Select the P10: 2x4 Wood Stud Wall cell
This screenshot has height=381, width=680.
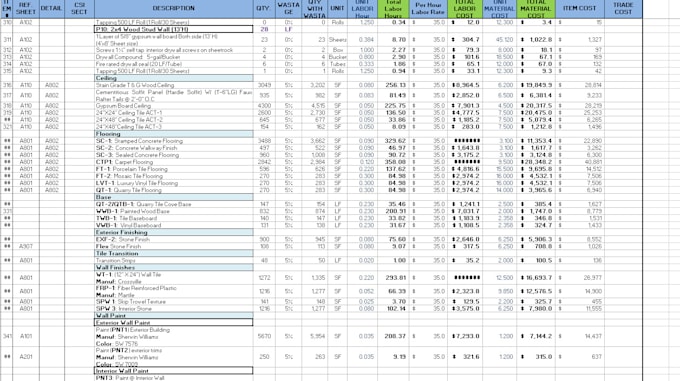pos(173,29)
